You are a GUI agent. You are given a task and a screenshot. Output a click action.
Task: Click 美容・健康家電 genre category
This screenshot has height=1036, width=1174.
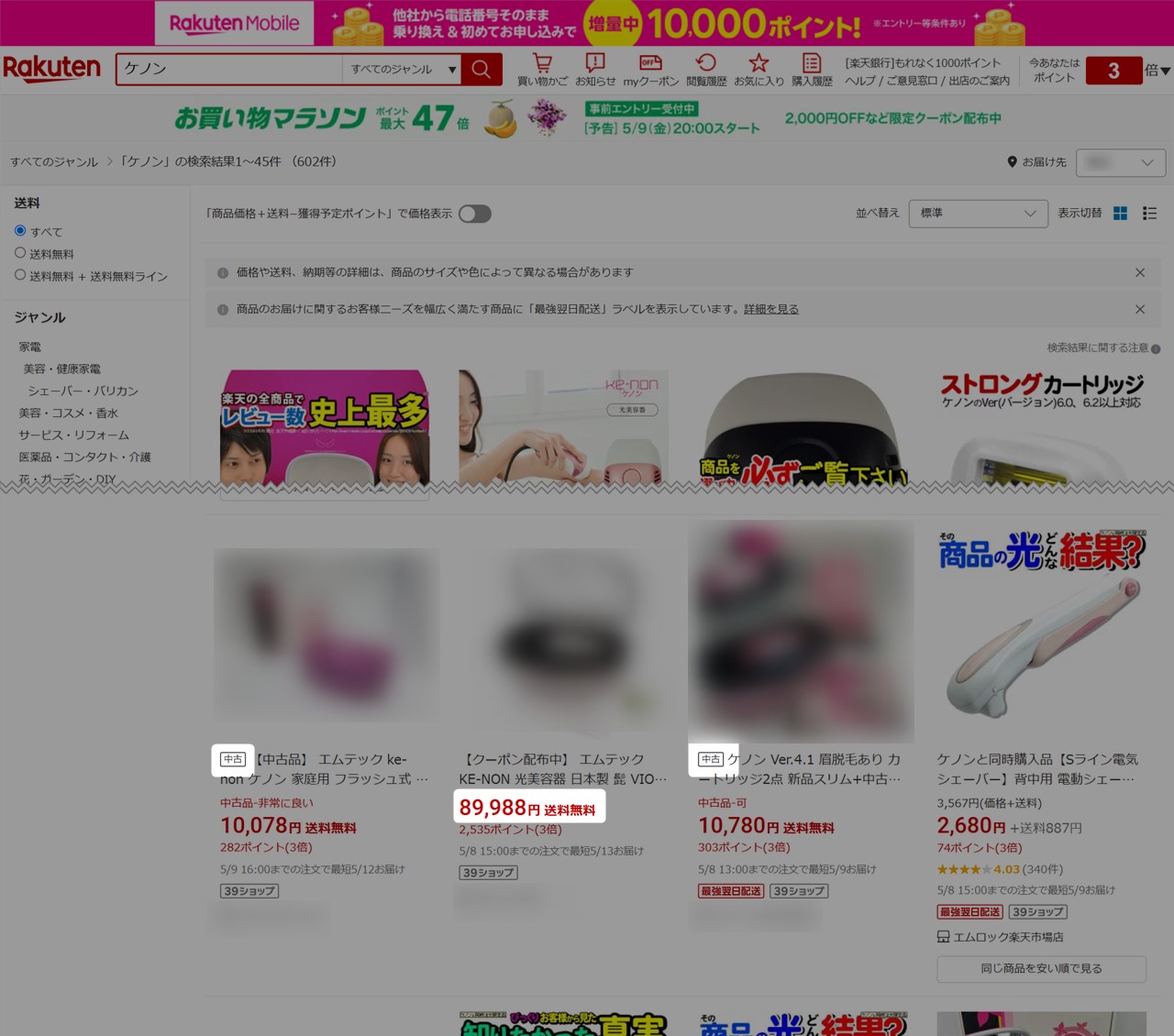click(x=62, y=369)
